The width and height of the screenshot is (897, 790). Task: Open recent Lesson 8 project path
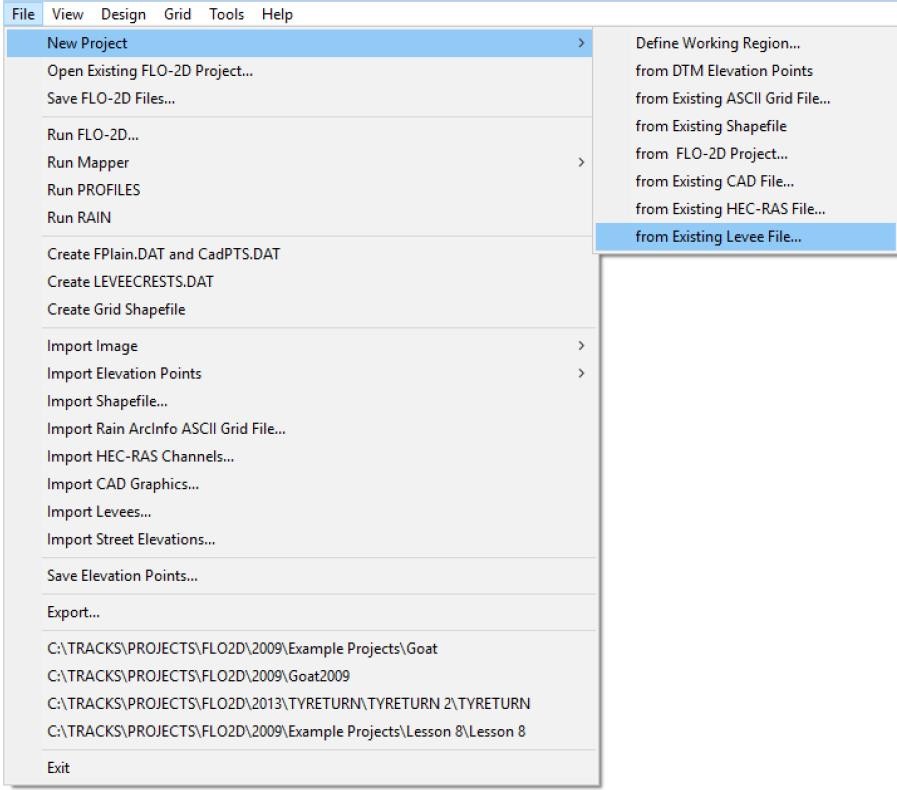pos(288,732)
